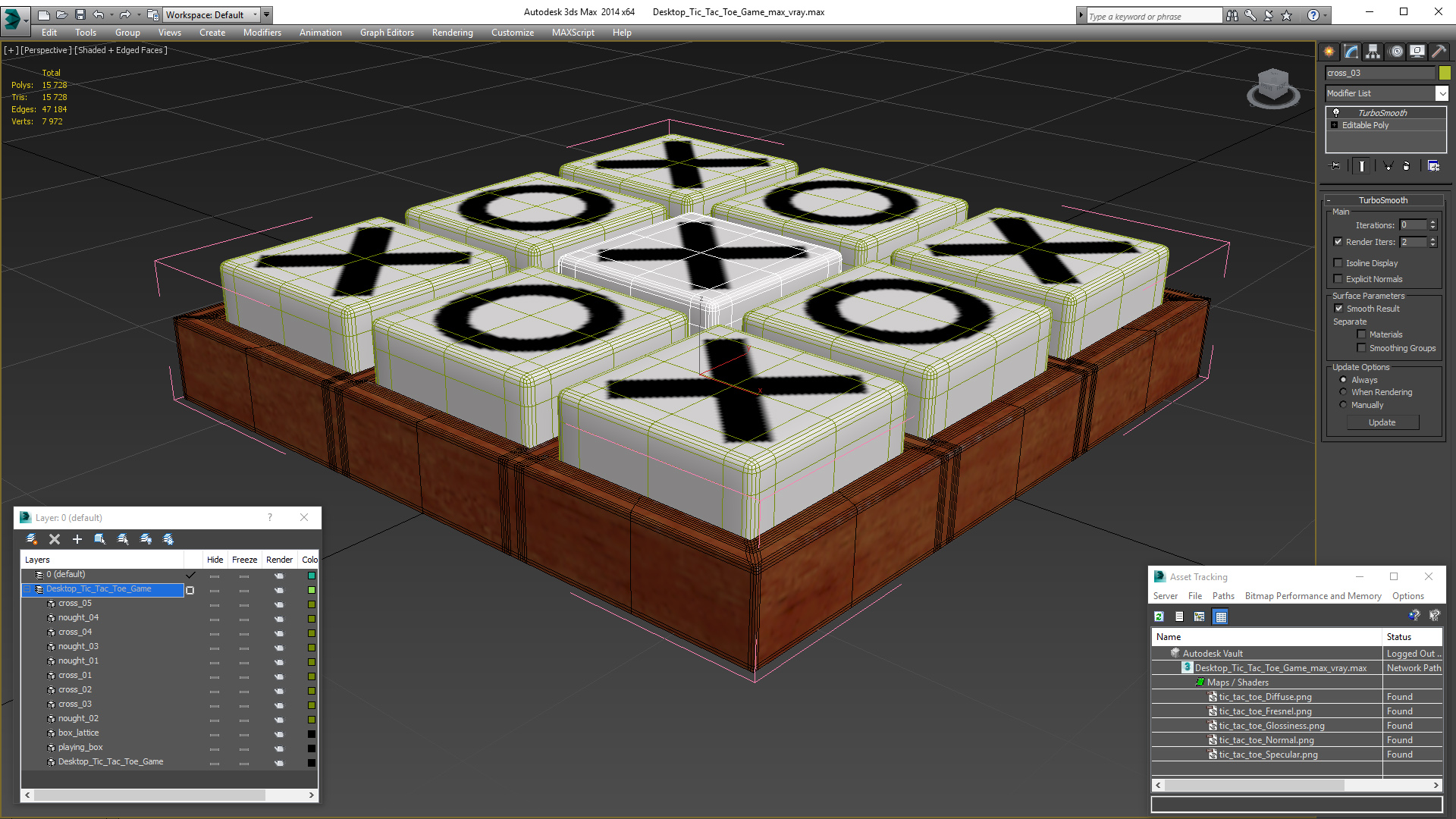
Task: Click Add Selected Objects plus icon
Action: (77, 539)
